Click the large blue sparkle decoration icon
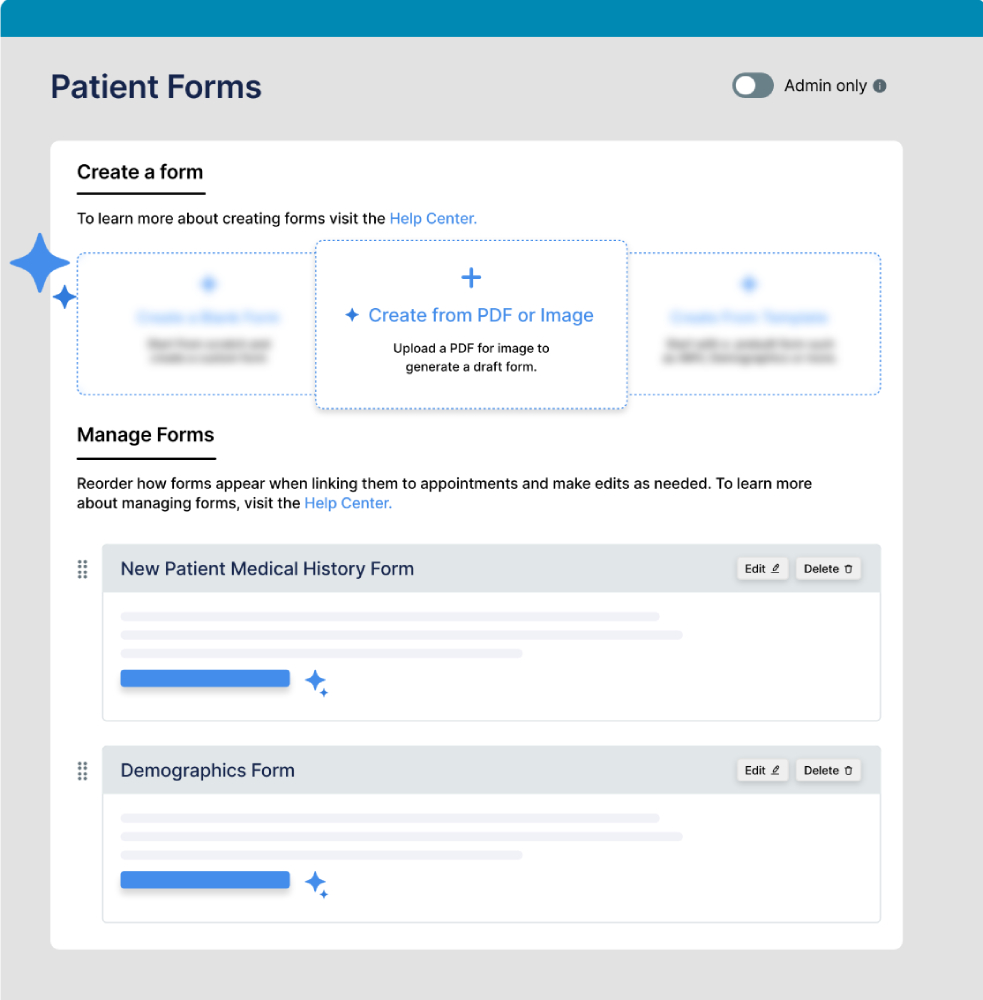Screen dimensions: 983x1000 [40, 264]
